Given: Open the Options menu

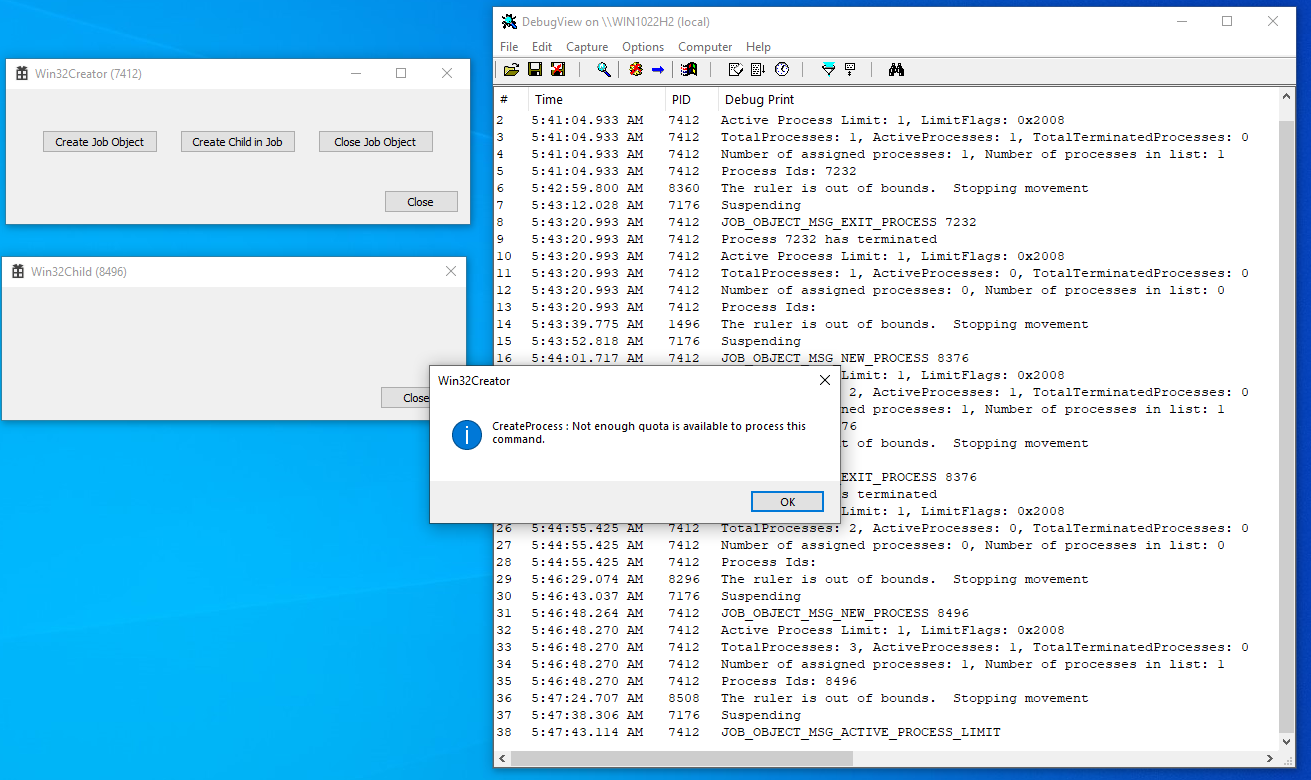Looking at the screenshot, I should (643, 47).
